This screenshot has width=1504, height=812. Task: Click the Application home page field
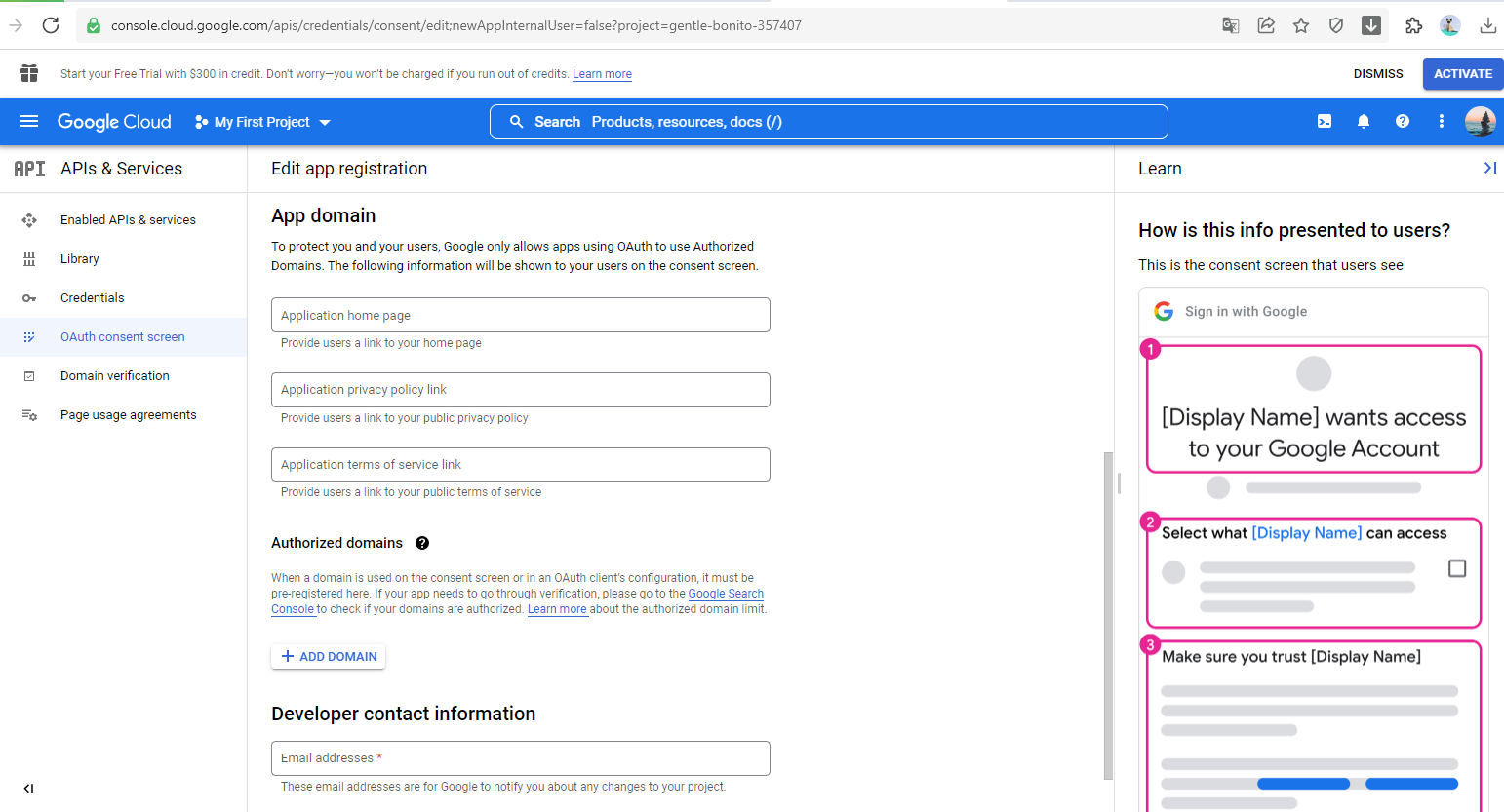520,316
